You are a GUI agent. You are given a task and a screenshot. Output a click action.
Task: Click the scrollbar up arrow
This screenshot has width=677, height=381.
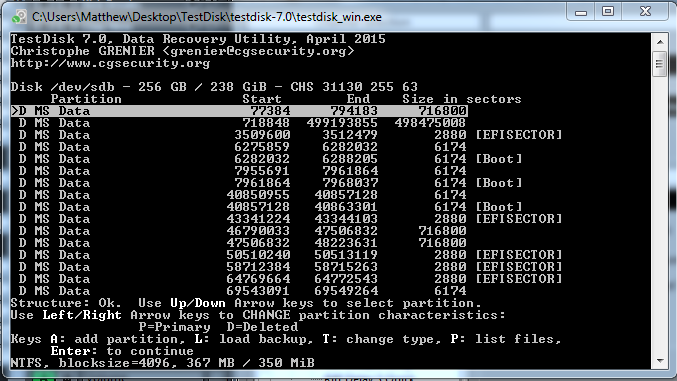pyautogui.click(x=660, y=42)
